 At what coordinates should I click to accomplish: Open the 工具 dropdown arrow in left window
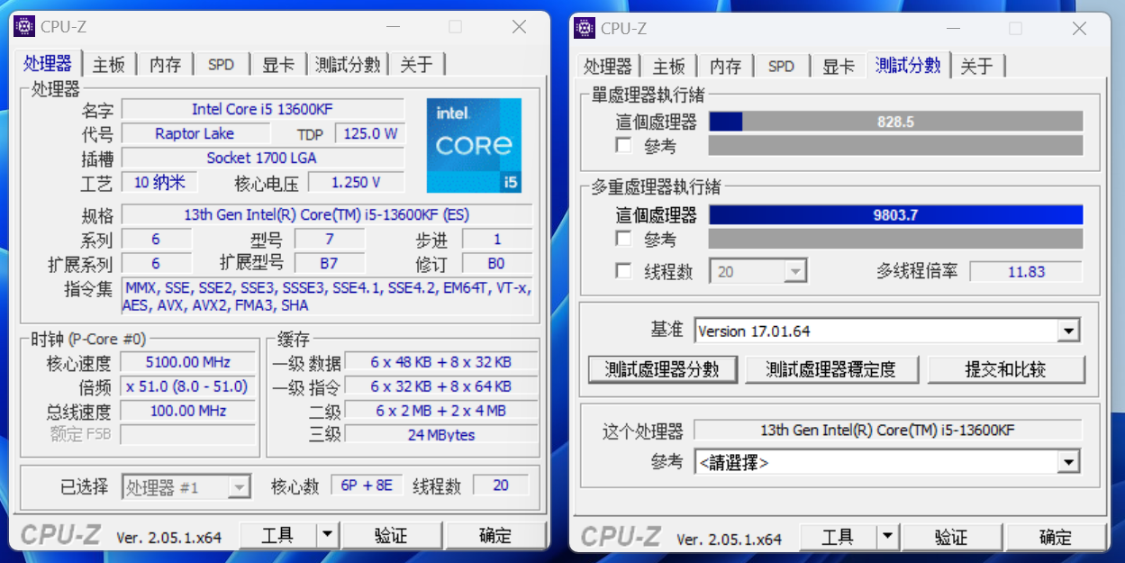click(327, 534)
